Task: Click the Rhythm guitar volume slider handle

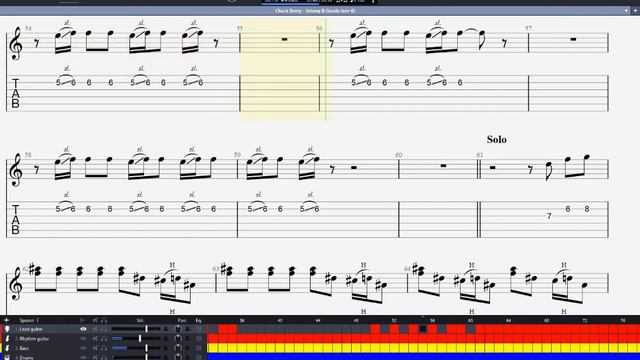Action: click(140, 338)
